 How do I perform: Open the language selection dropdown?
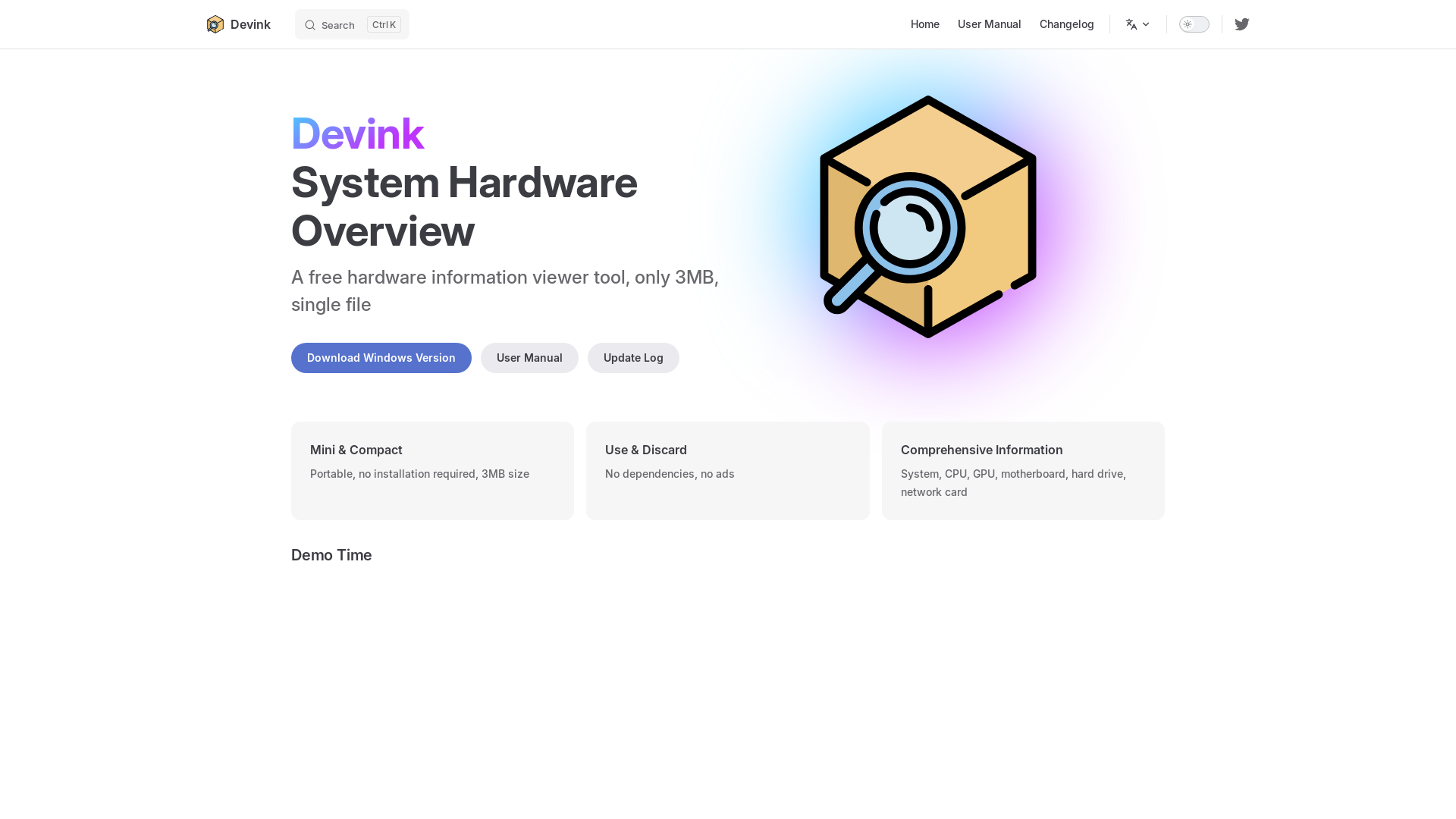[1137, 24]
